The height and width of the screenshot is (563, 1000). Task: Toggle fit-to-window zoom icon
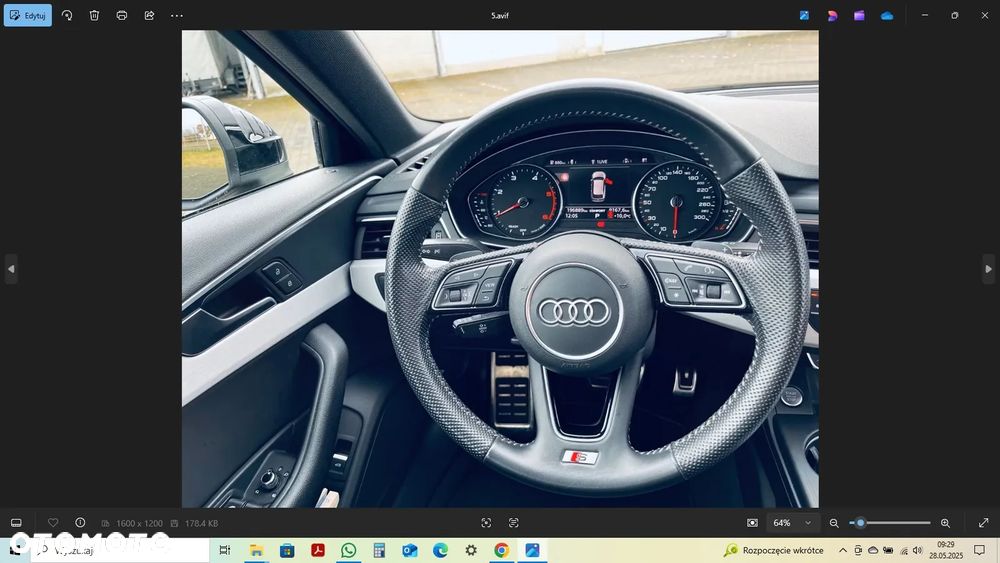753,523
